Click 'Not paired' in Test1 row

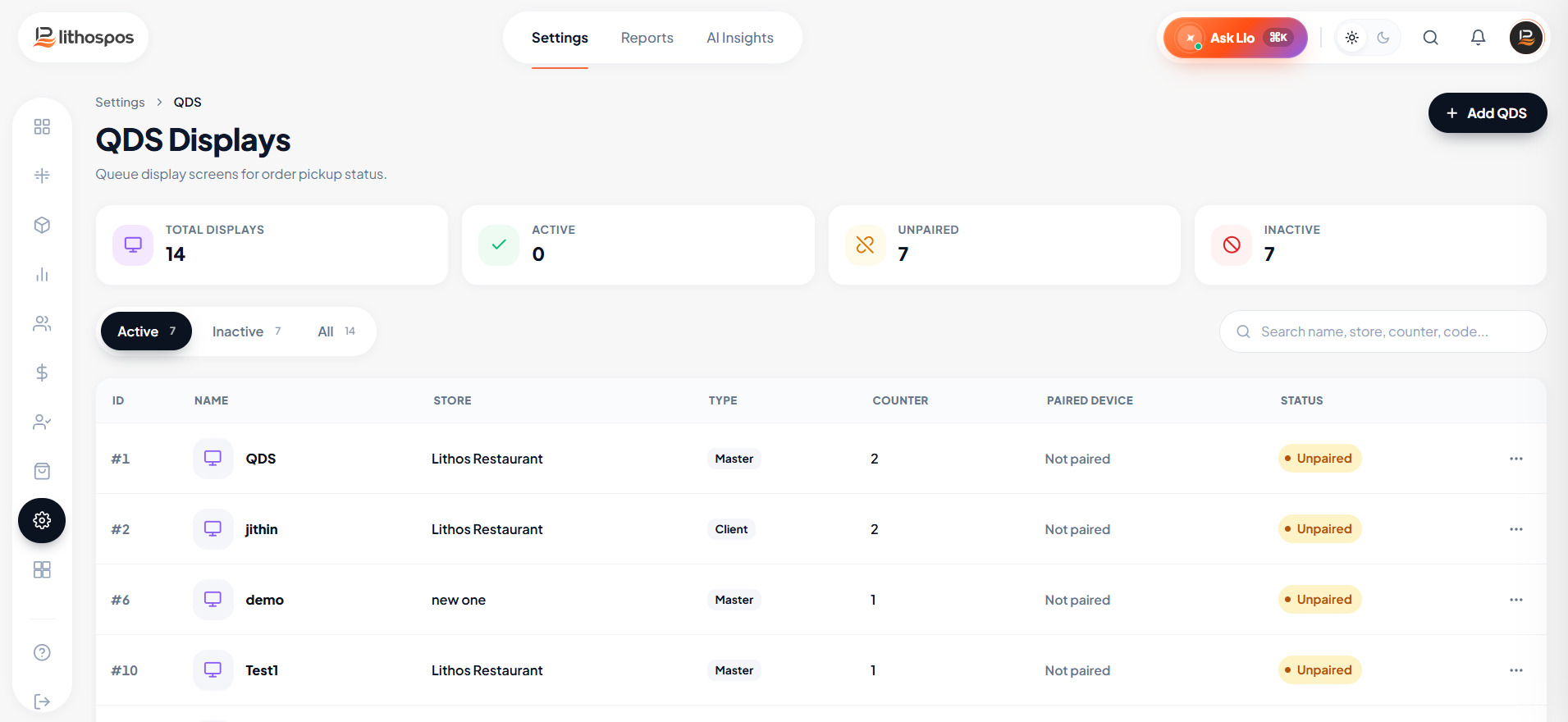pos(1077,670)
